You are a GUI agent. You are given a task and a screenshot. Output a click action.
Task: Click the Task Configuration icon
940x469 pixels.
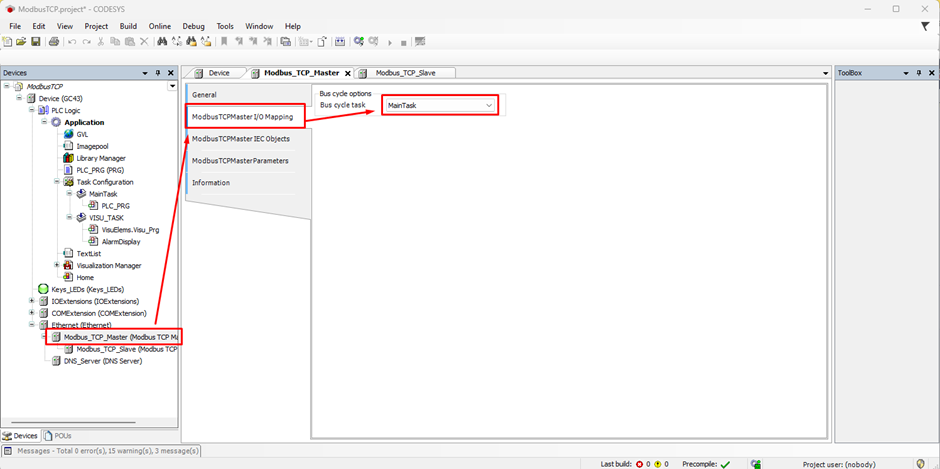68,182
